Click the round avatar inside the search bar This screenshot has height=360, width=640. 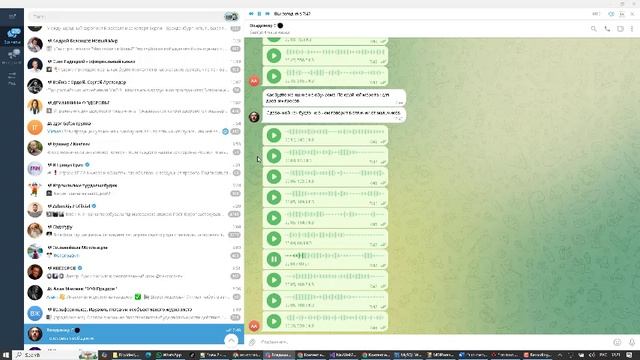[x=231, y=17]
